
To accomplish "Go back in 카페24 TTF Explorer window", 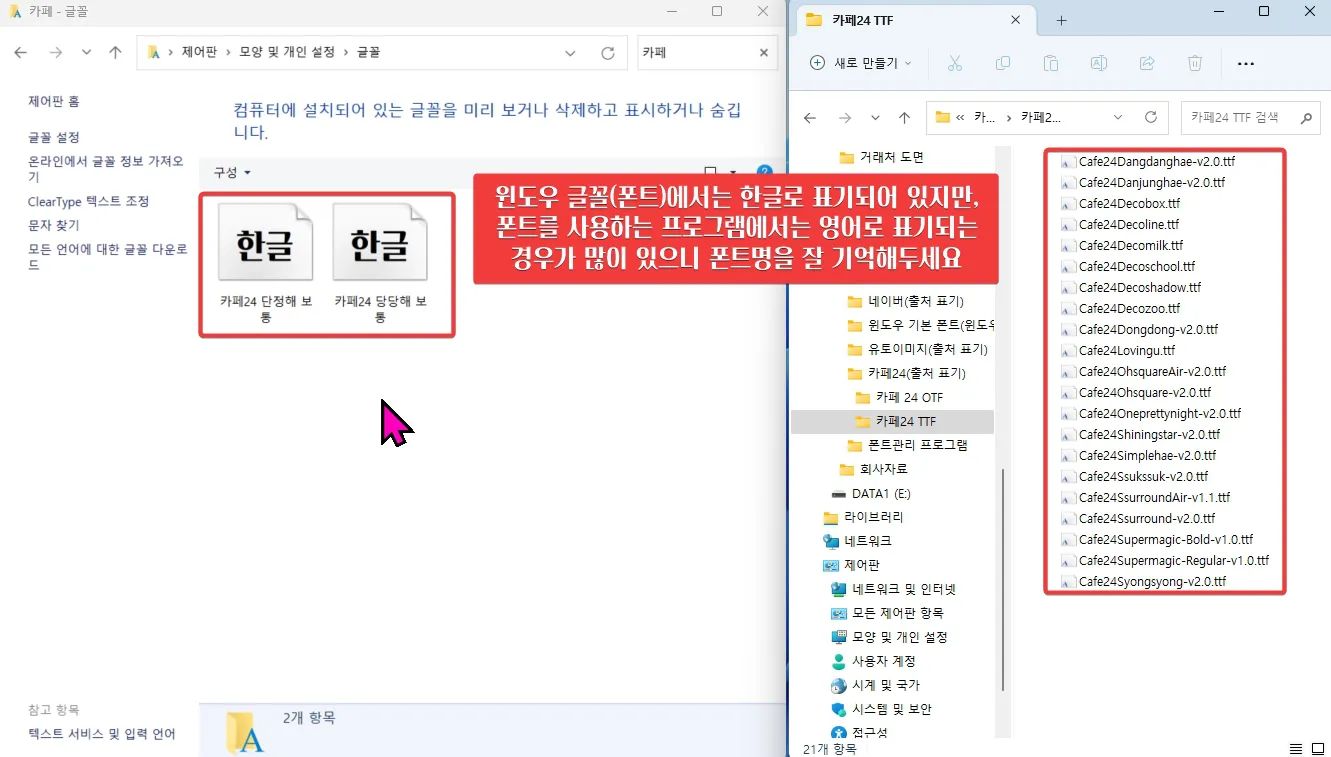I will [x=810, y=118].
